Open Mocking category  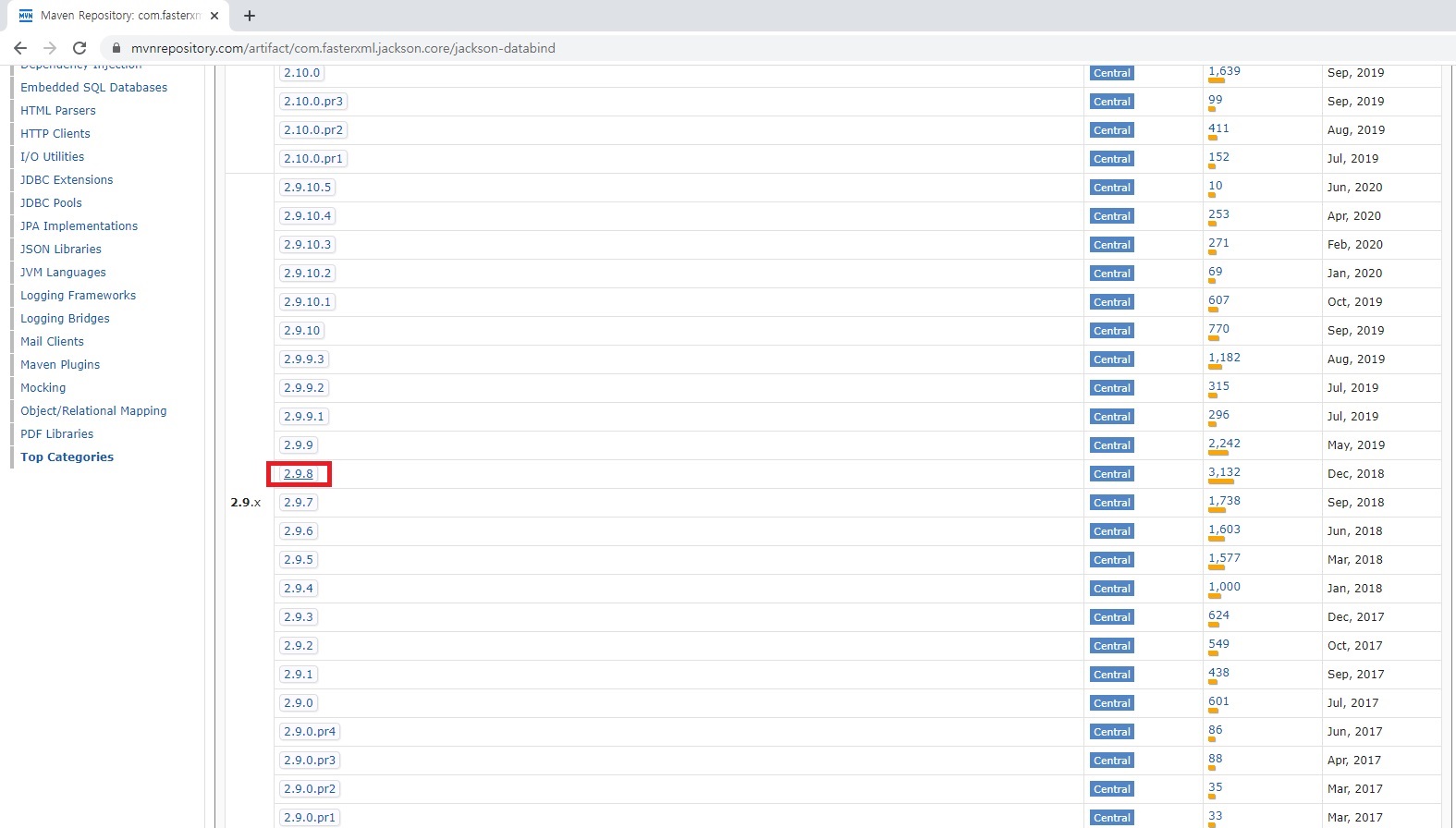coord(43,388)
